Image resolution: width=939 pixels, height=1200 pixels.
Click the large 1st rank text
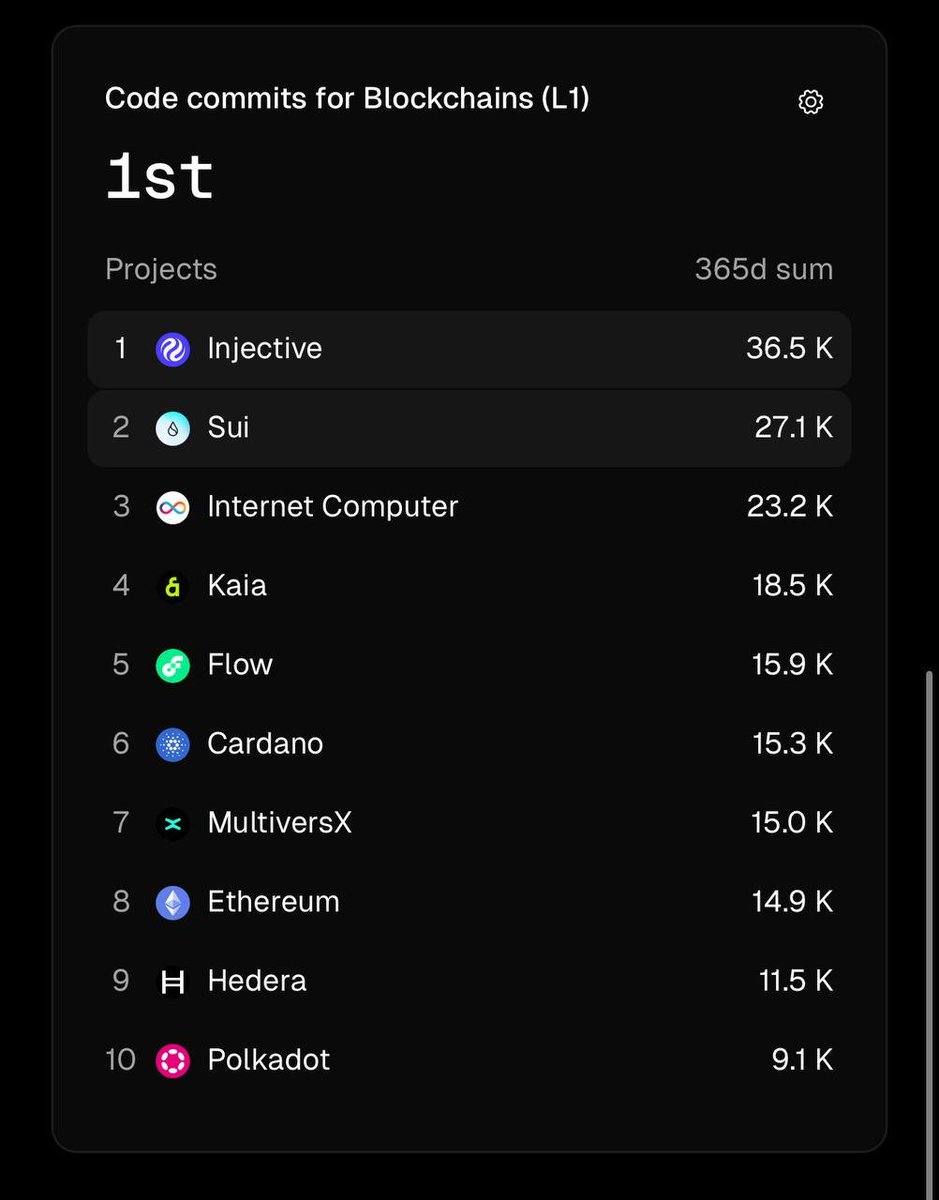tap(160, 178)
